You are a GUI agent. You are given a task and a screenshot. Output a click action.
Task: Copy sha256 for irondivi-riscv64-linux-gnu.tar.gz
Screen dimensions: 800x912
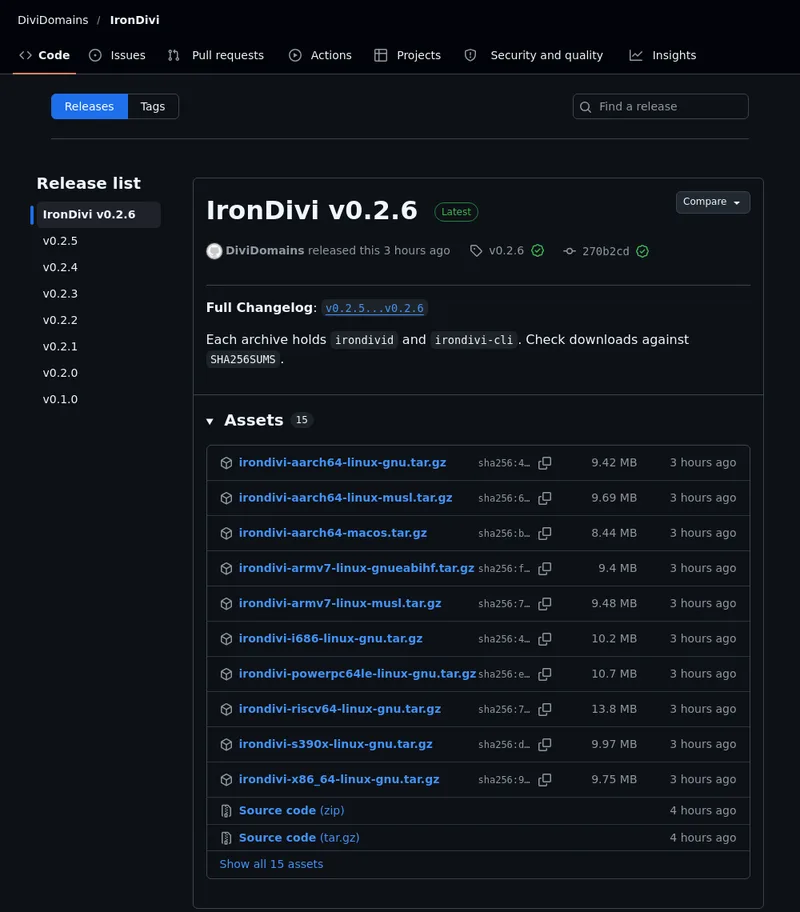pos(545,709)
